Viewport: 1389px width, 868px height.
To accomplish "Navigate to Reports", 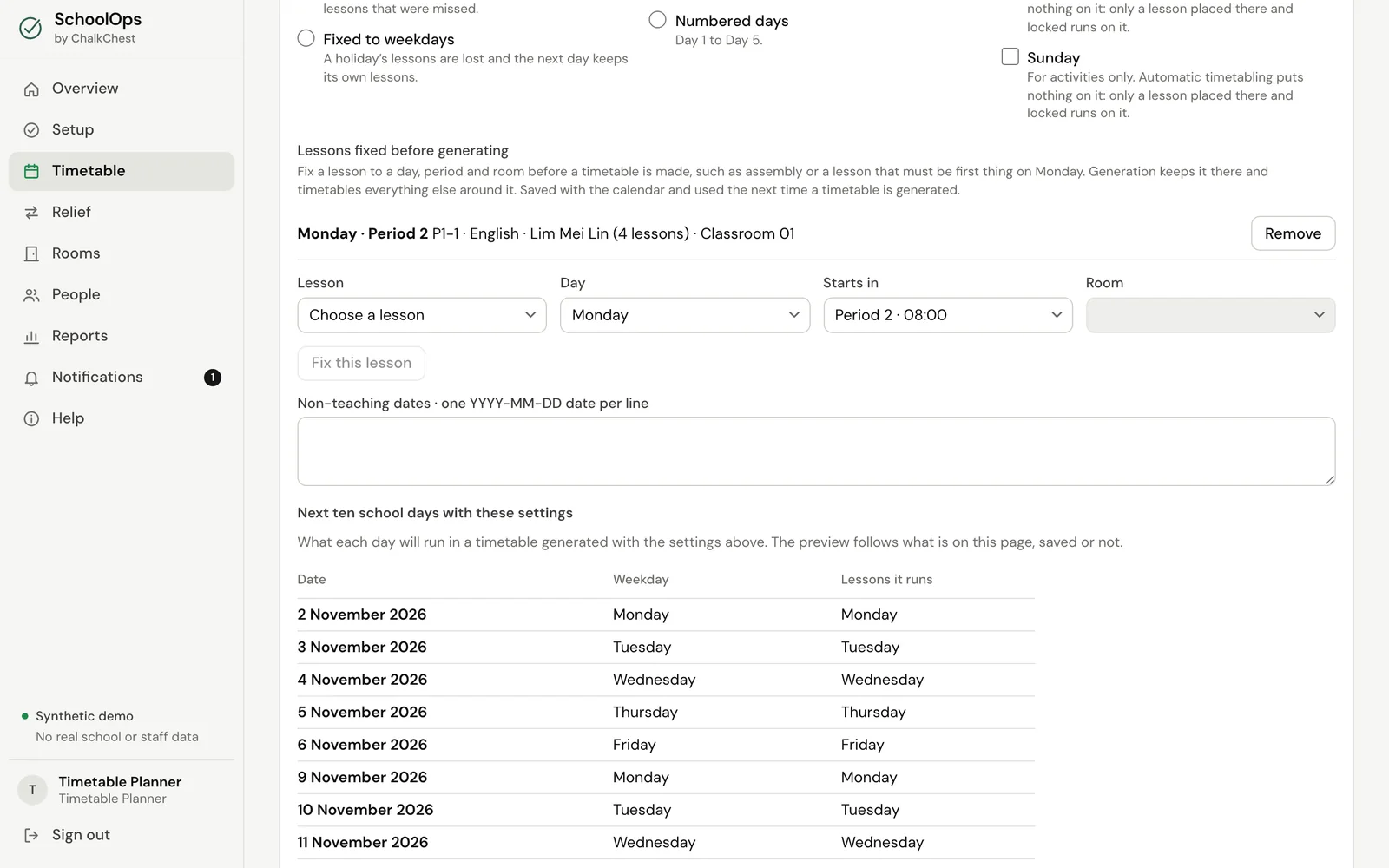I will [122, 336].
